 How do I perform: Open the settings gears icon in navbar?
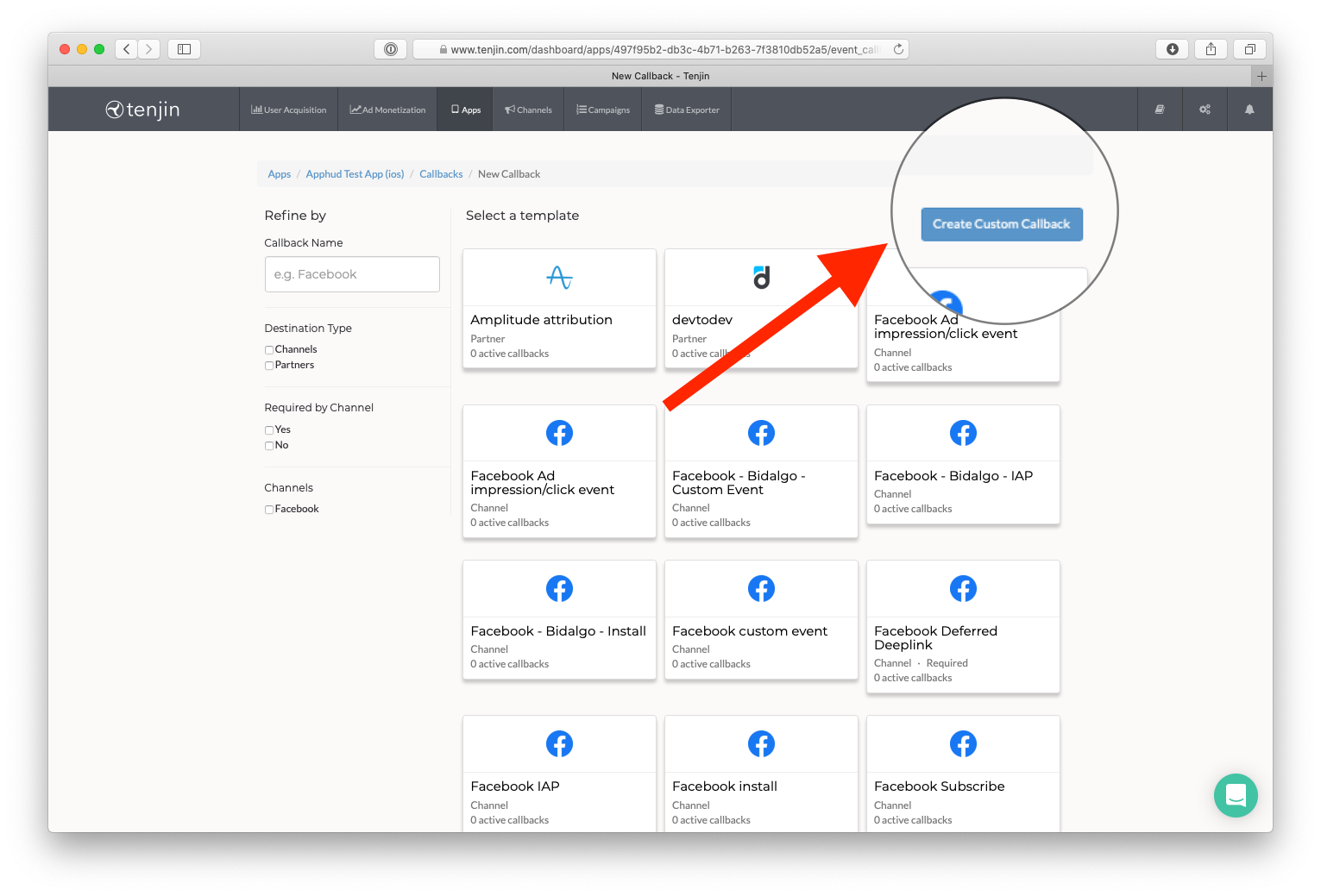click(x=1205, y=110)
